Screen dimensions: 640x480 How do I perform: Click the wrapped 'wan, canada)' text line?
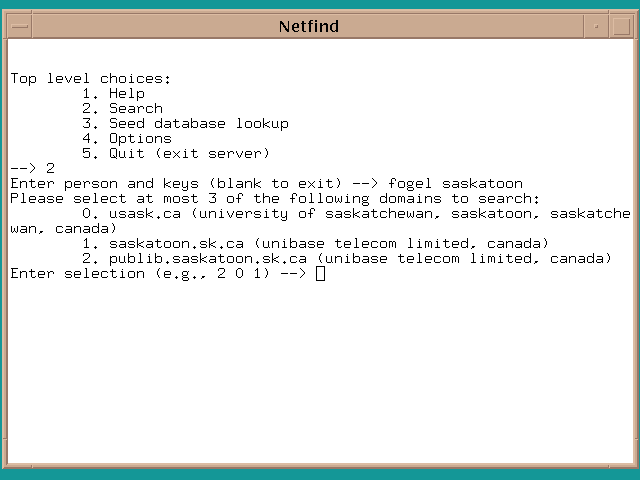tap(64, 229)
